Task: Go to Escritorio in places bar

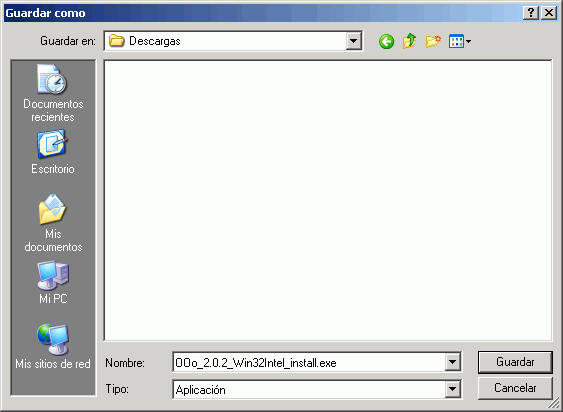Action: pos(53,152)
